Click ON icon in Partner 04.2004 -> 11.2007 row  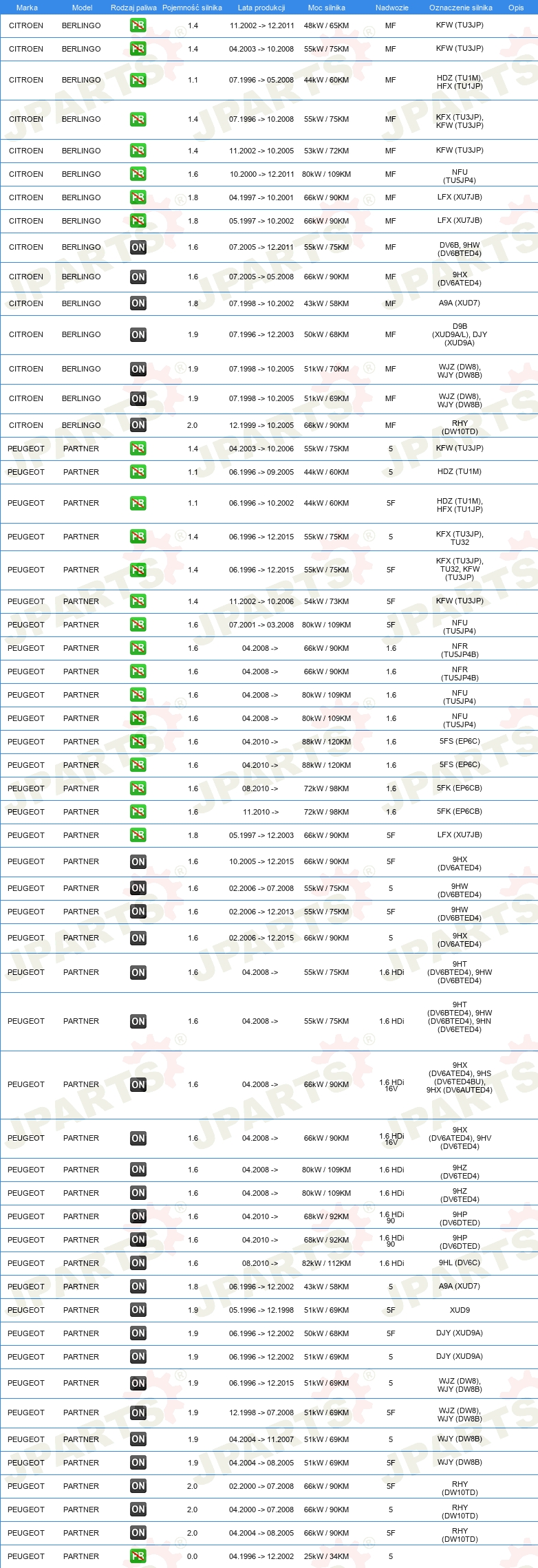138,1439
